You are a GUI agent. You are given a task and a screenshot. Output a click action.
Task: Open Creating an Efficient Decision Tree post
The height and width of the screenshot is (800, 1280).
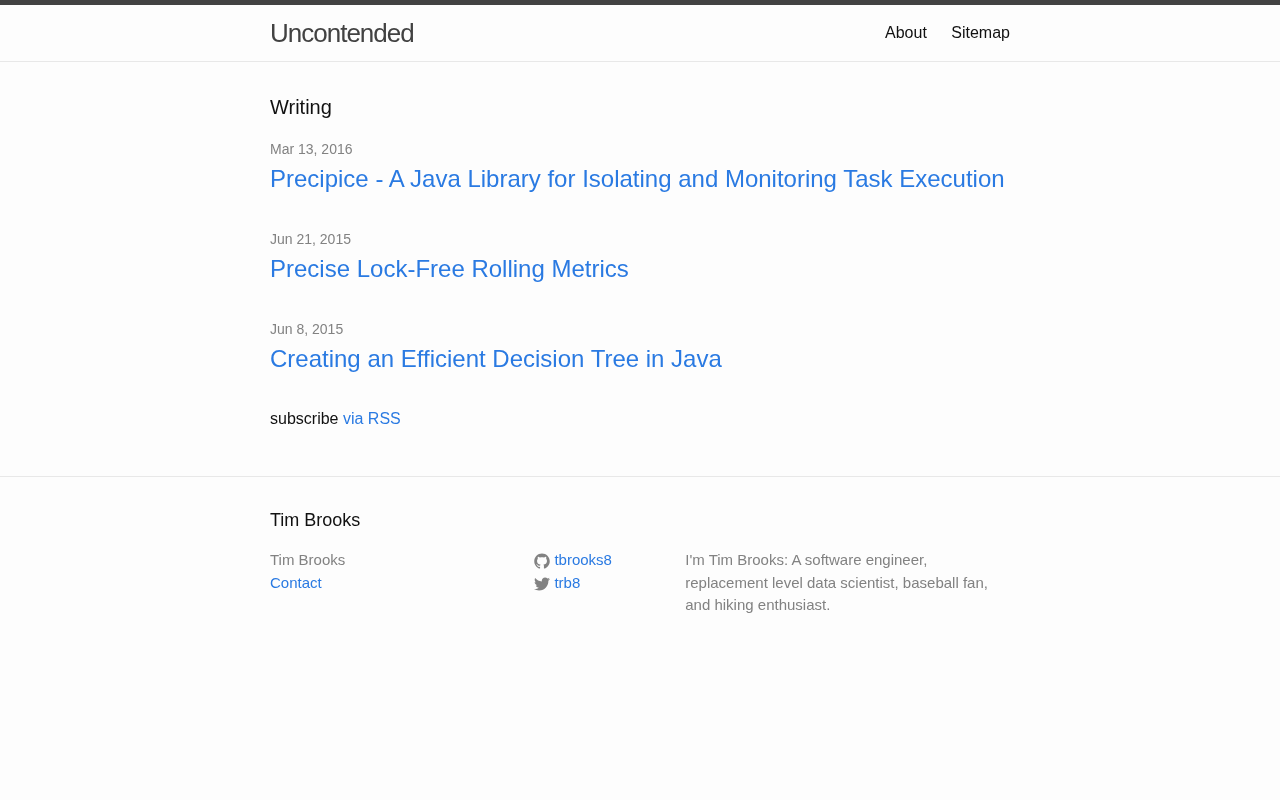pos(496,359)
